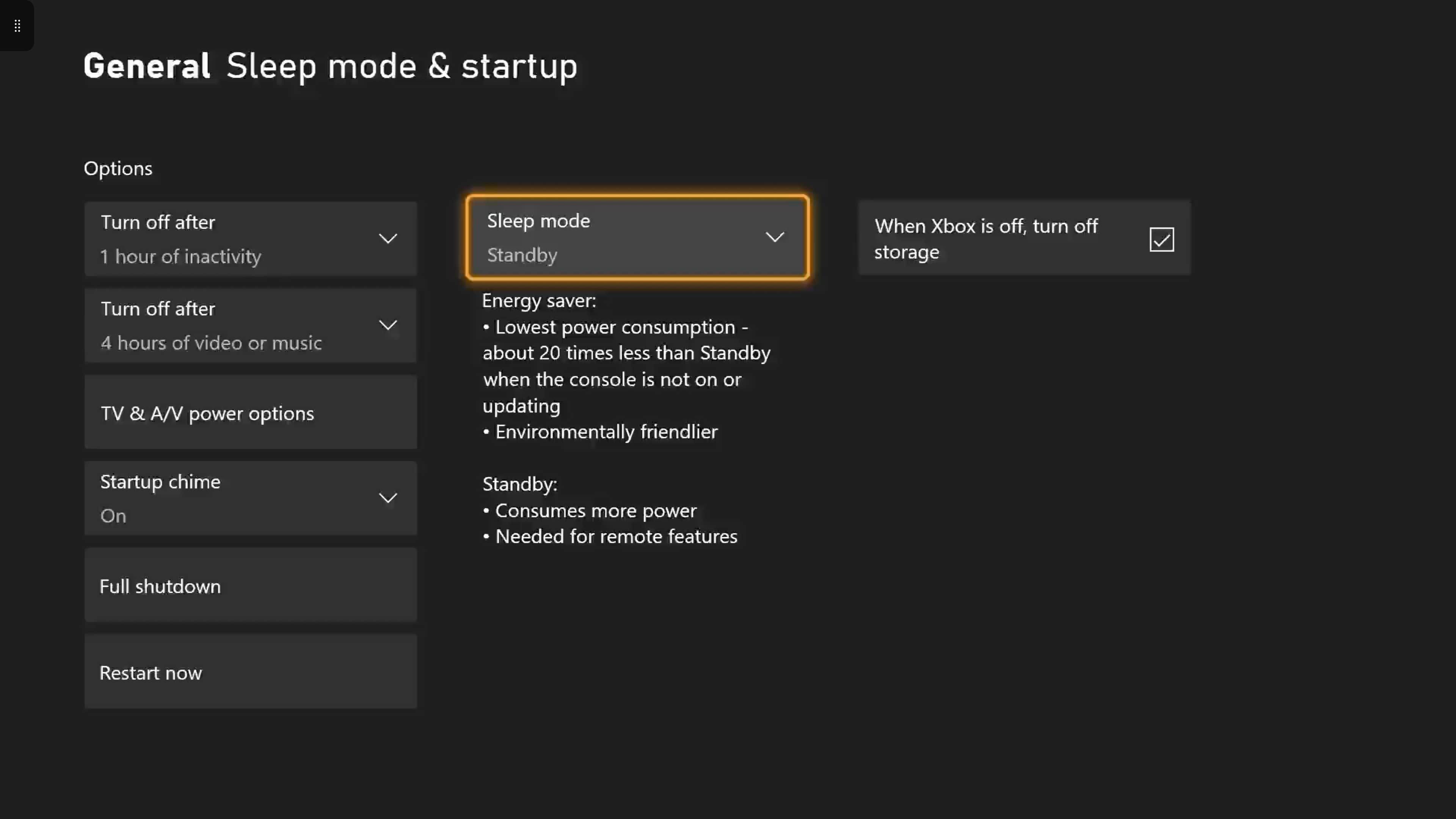Click chevron arrow on Sleep mode tile
Viewport: 1456px width, 819px height.
tap(774, 237)
